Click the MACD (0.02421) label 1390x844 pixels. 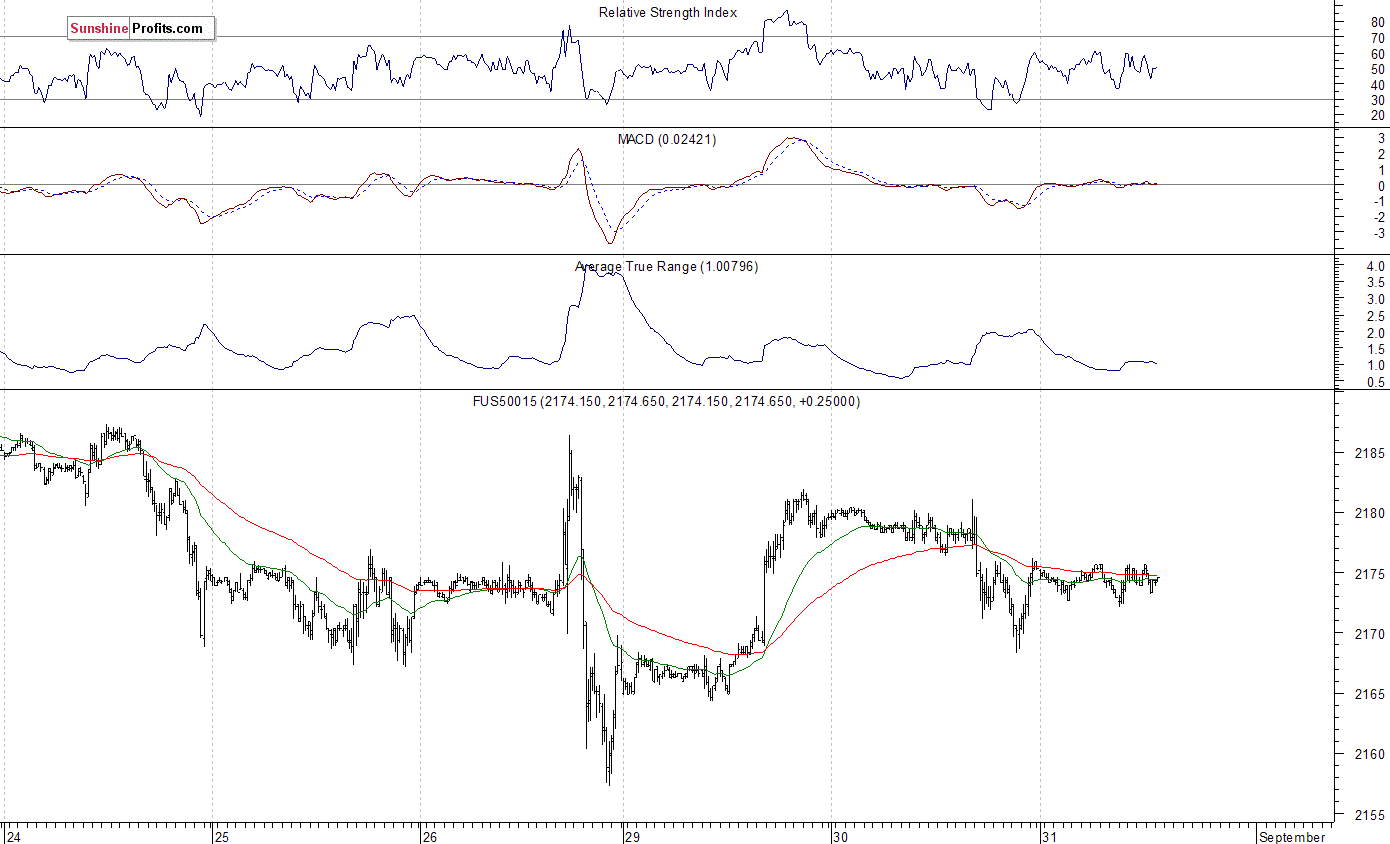coord(667,139)
